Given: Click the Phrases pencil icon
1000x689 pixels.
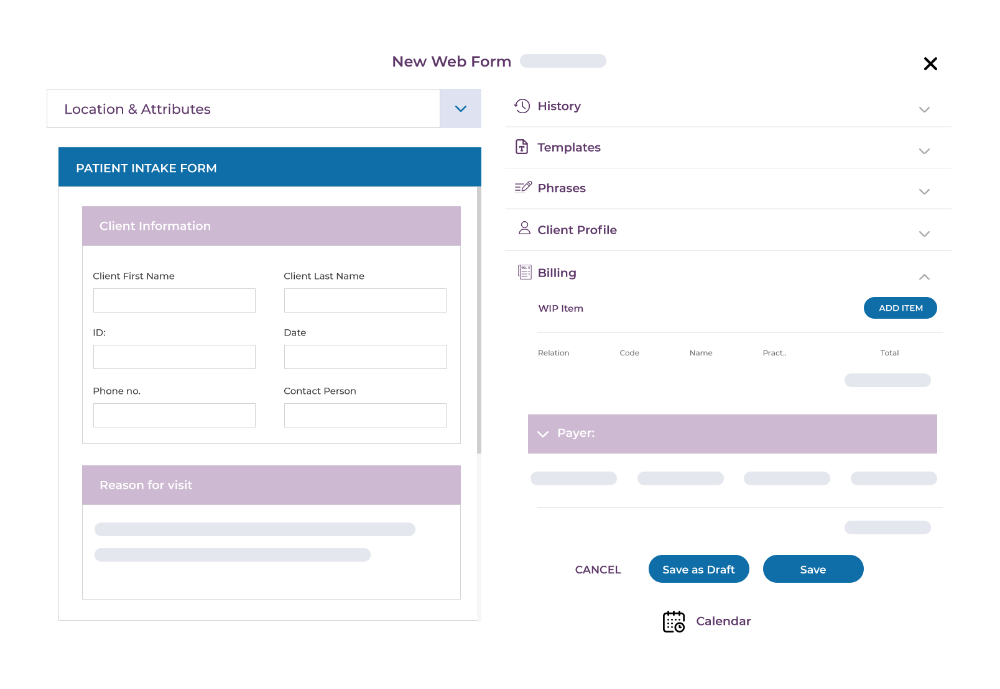Looking at the screenshot, I should [522, 188].
